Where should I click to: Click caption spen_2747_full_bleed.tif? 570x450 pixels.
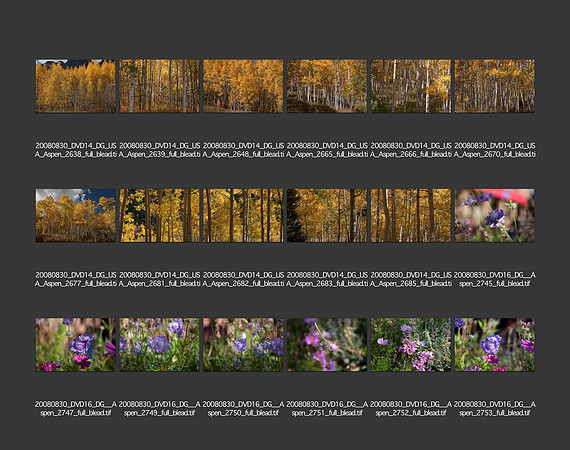coord(76,413)
